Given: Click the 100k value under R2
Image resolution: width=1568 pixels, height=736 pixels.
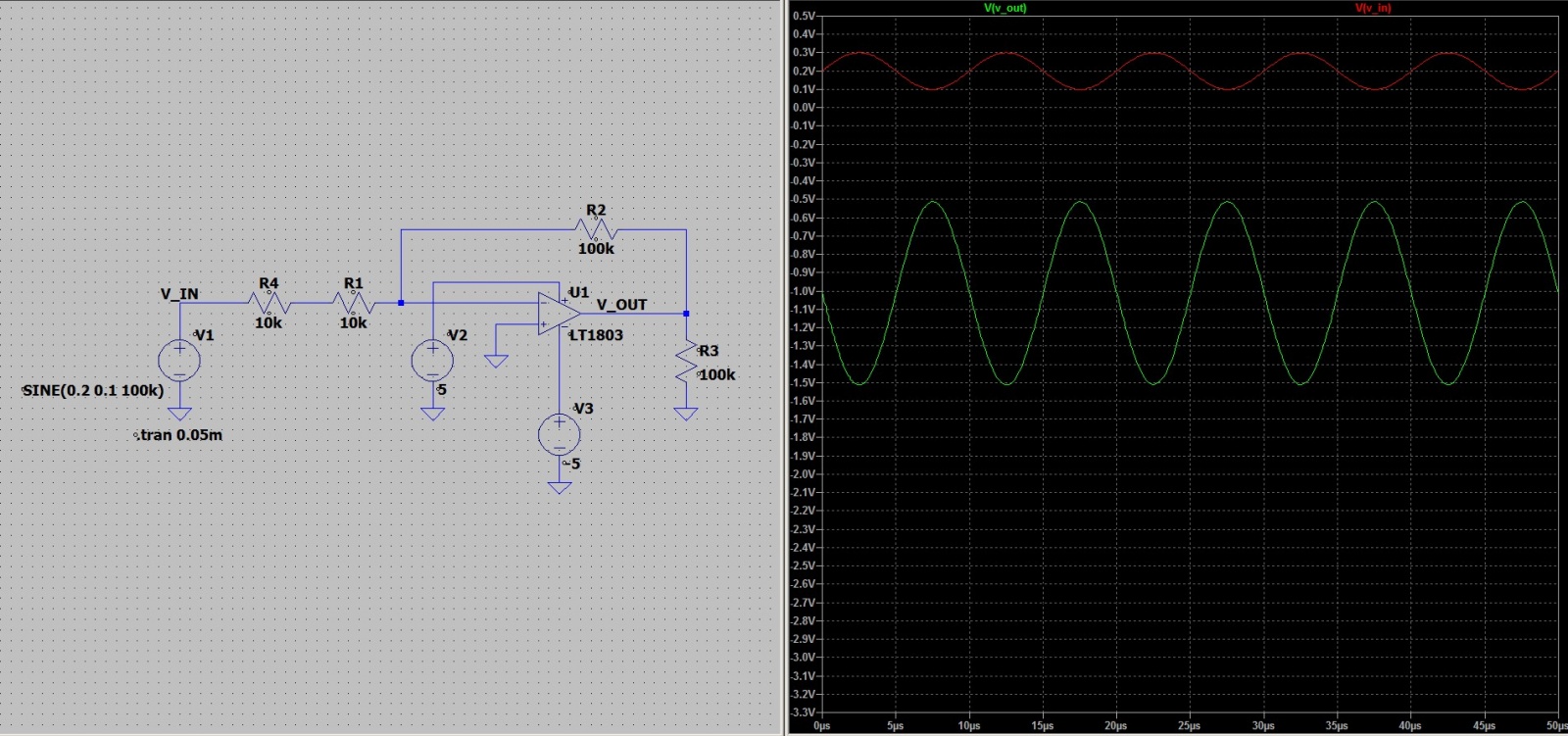Looking at the screenshot, I should pos(596,249).
